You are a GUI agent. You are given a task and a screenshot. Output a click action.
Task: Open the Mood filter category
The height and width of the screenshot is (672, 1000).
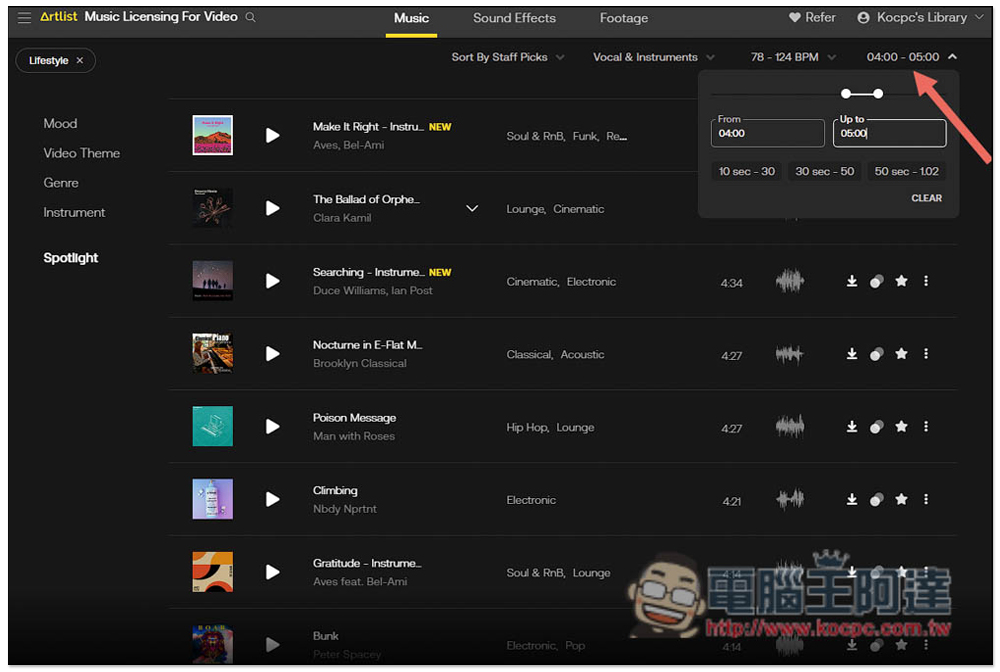click(60, 123)
